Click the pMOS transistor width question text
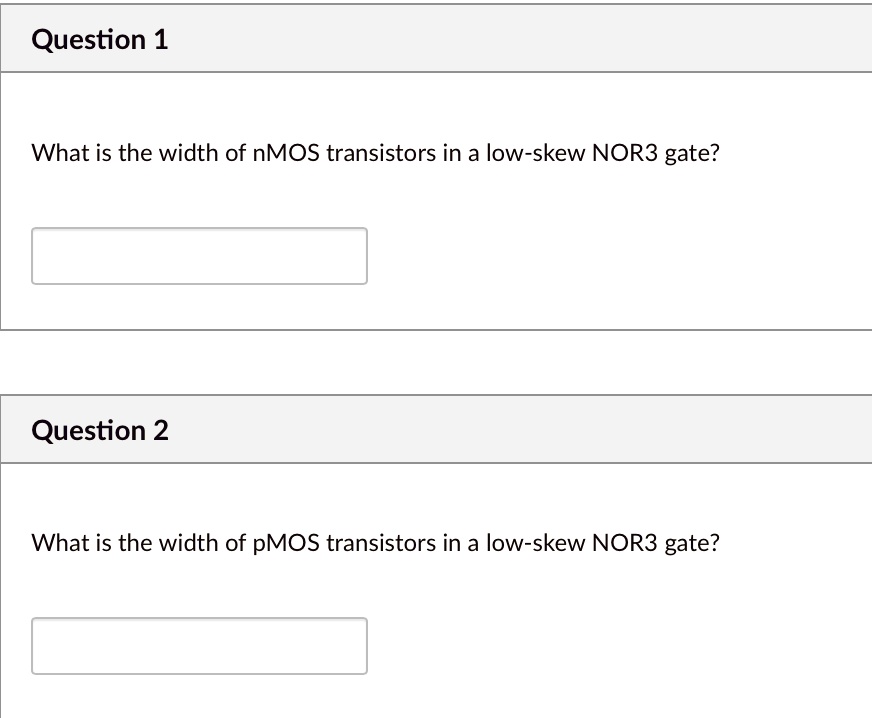This screenshot has width=872, height=718. coord(375,543)
